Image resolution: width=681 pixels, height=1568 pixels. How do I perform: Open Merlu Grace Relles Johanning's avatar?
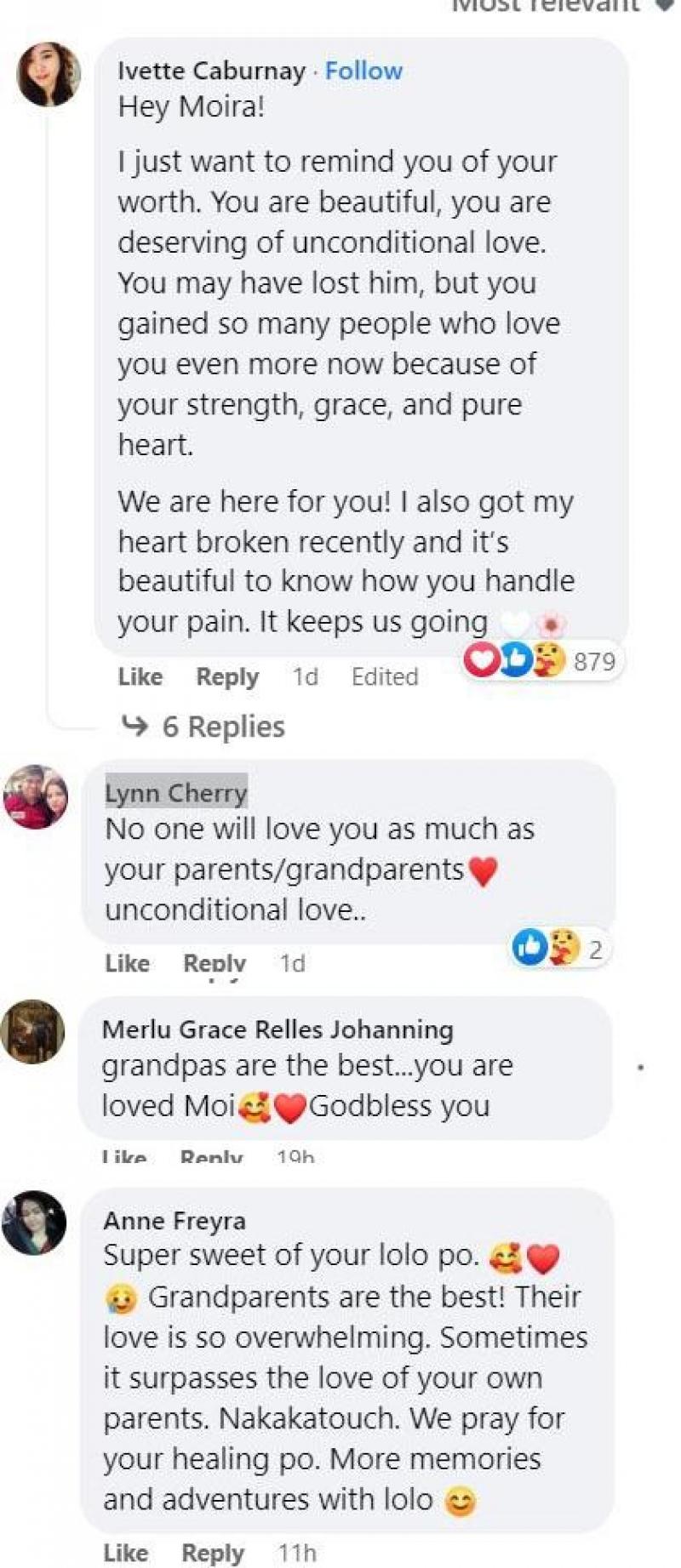pos(32,1031)
